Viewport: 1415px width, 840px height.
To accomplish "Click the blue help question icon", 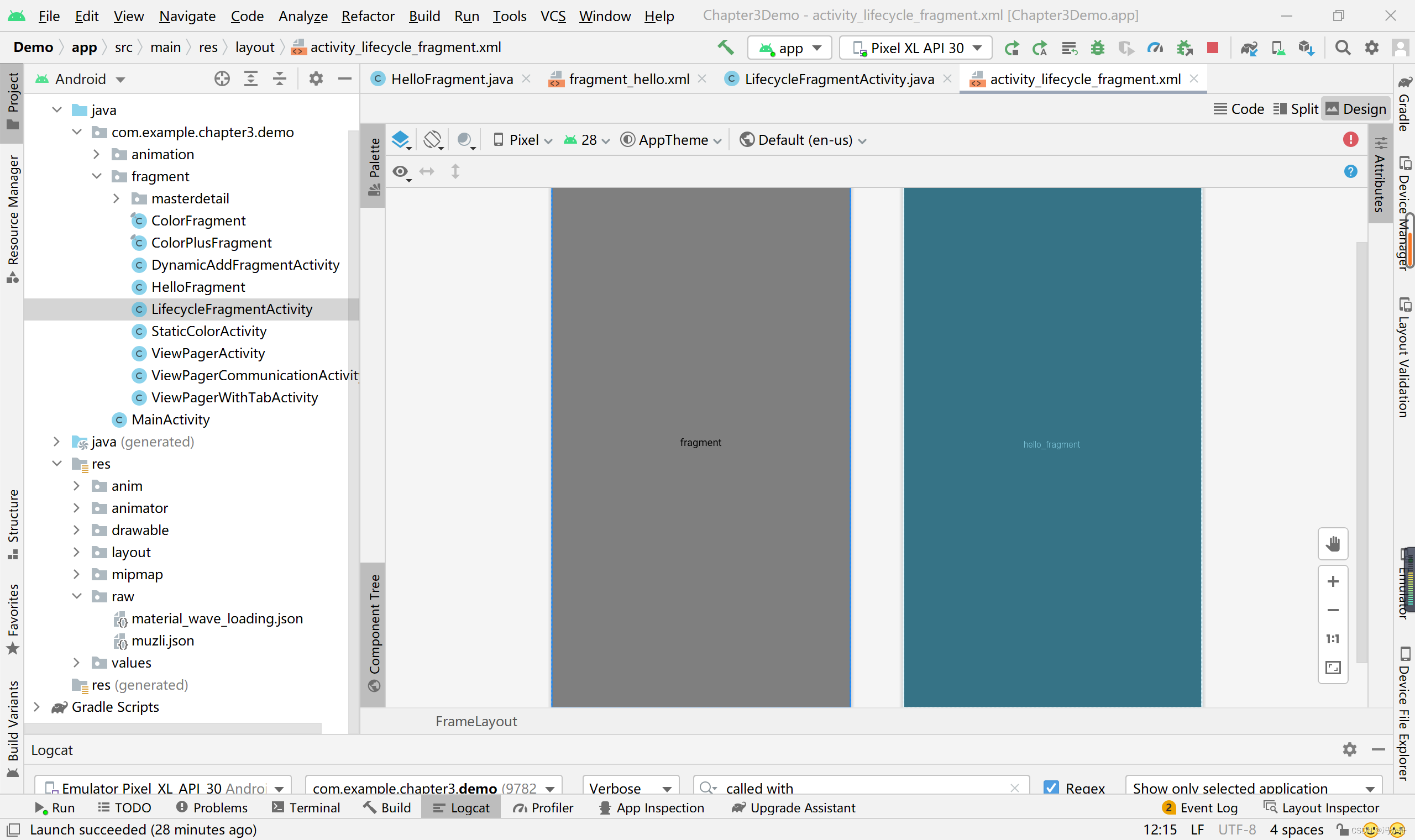I will [1350, 171].
